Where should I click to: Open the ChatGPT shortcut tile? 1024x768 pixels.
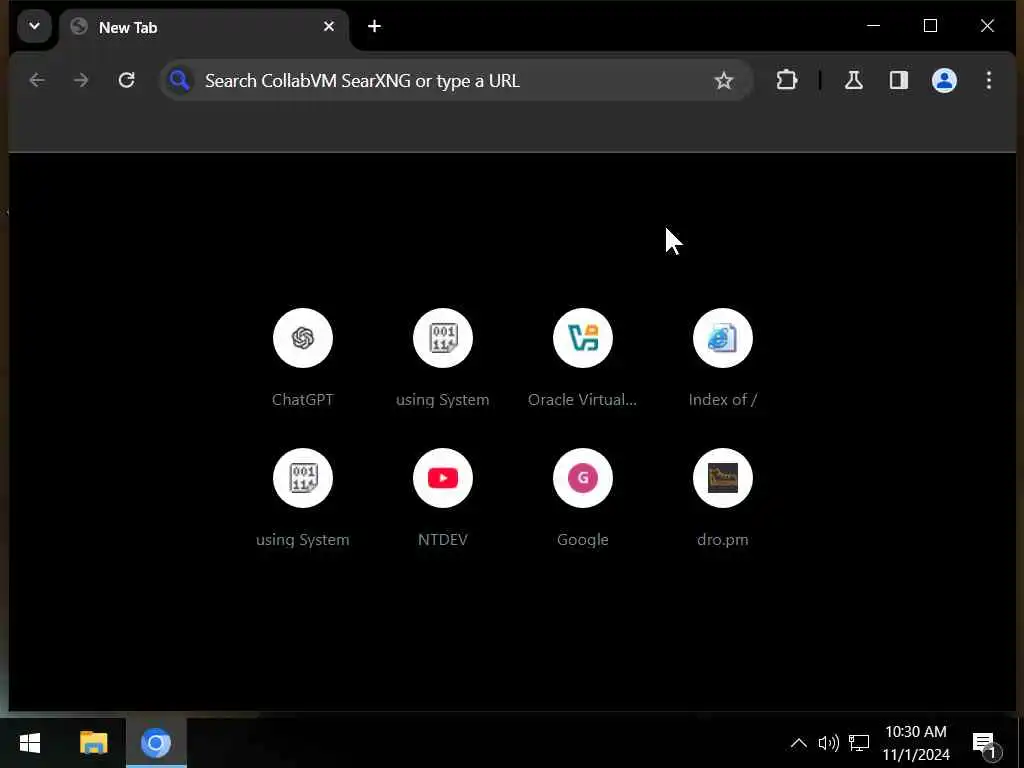coord(303,338)
